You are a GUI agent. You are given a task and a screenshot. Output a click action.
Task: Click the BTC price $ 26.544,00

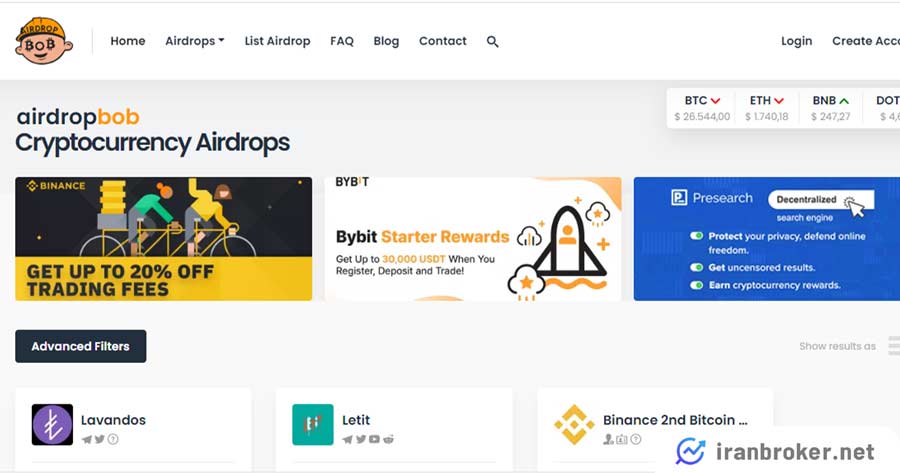pos(702,117)
